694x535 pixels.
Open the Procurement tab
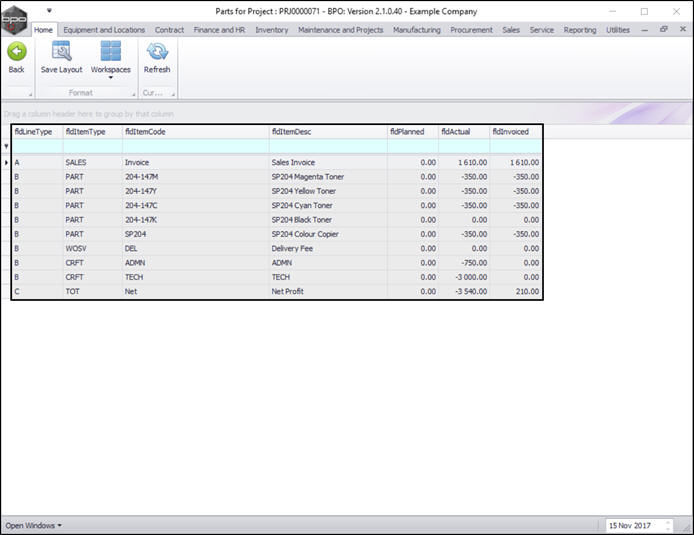471,30
